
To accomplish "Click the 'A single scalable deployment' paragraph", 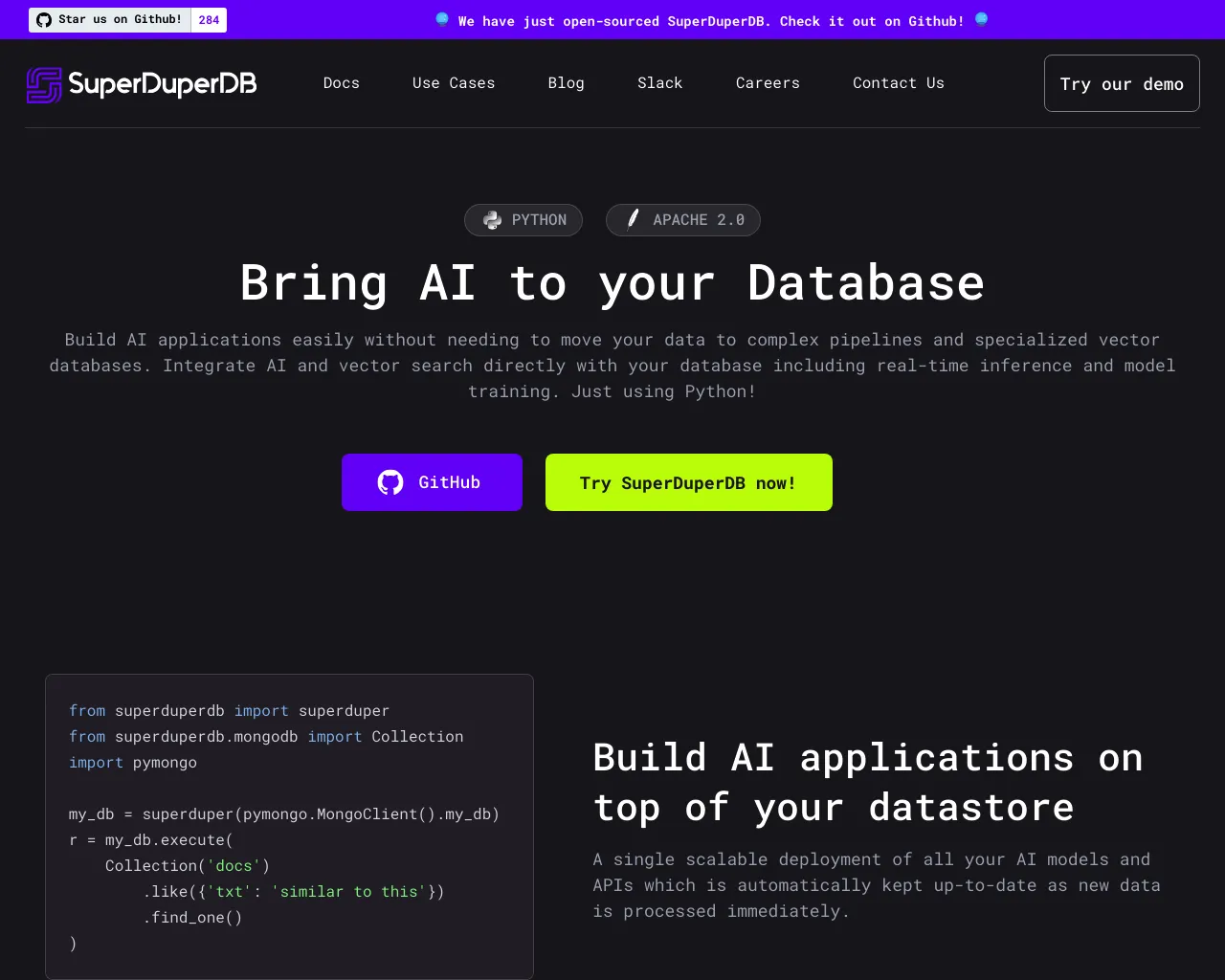I will [877, 885].
